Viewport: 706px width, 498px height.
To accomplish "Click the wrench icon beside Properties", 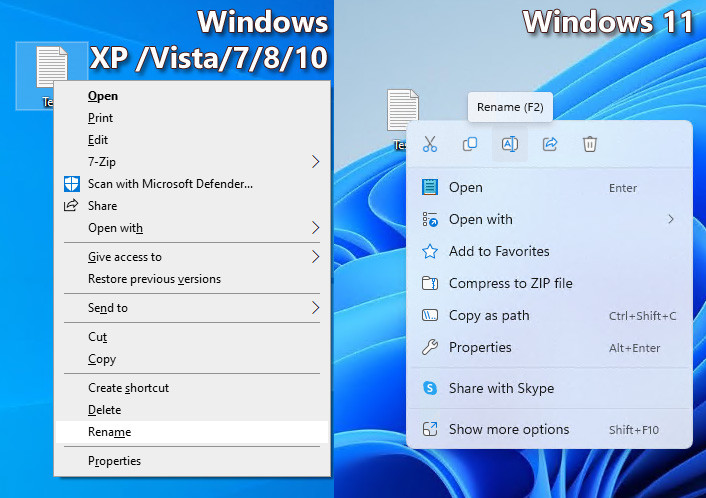I will (430, 347).
